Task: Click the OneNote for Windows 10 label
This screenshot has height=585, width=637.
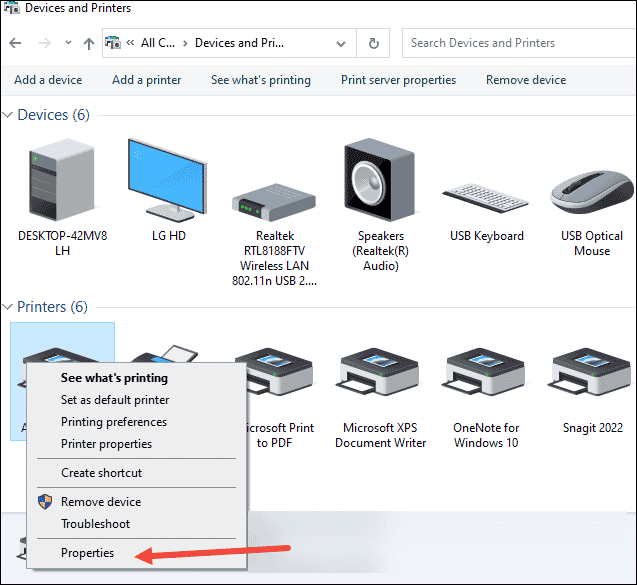Action: coord(486,435)
